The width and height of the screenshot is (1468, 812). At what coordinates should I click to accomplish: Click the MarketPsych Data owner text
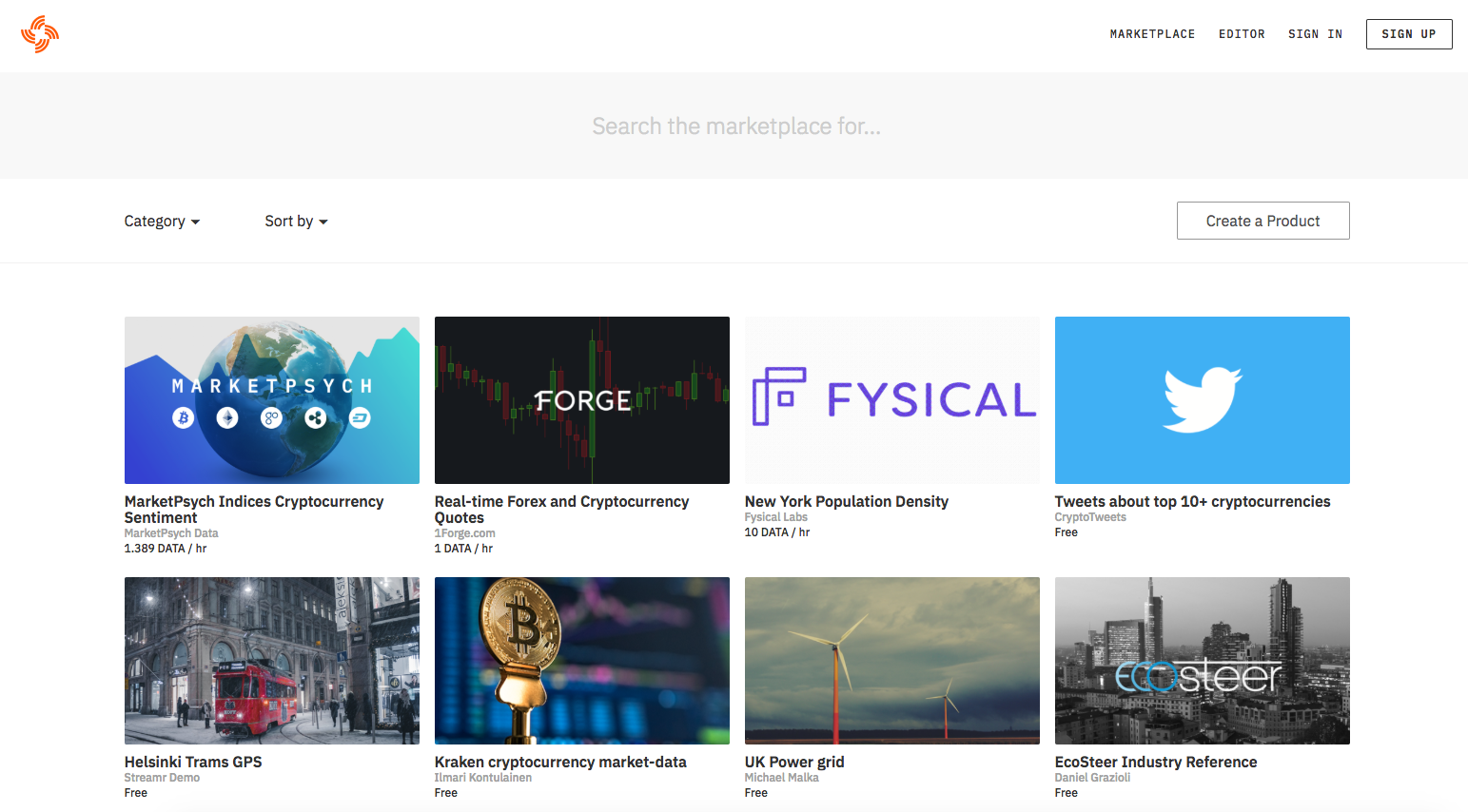pos(171,533)
